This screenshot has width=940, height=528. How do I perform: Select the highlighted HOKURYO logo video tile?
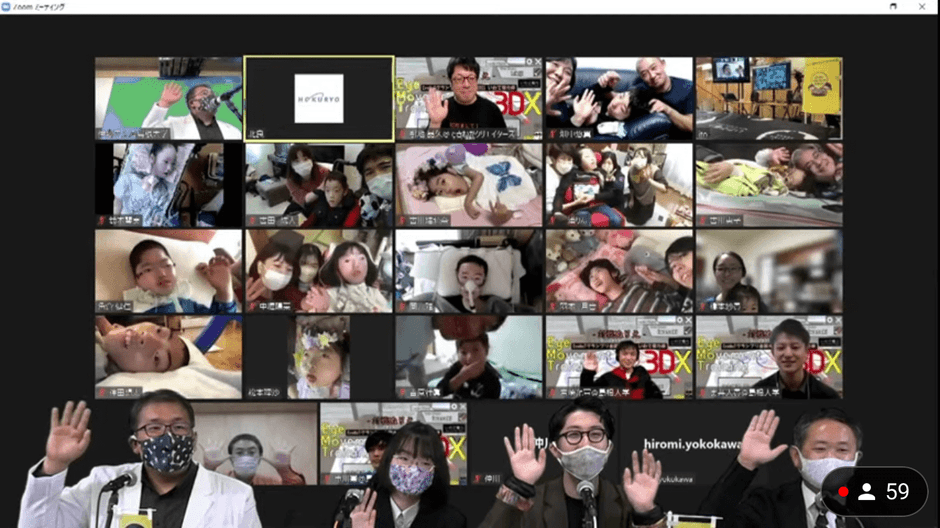(x=319, y=98)
